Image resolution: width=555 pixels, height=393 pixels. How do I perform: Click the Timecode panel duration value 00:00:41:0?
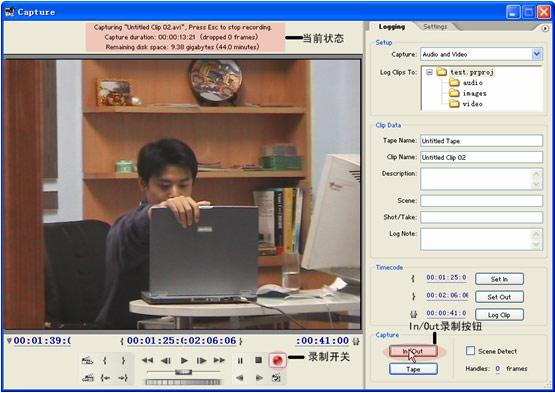446,313
